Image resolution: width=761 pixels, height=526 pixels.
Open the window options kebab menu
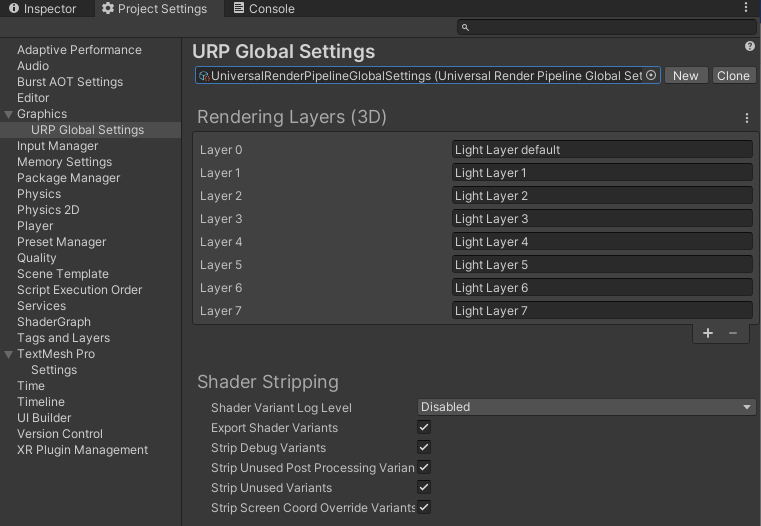747,8
